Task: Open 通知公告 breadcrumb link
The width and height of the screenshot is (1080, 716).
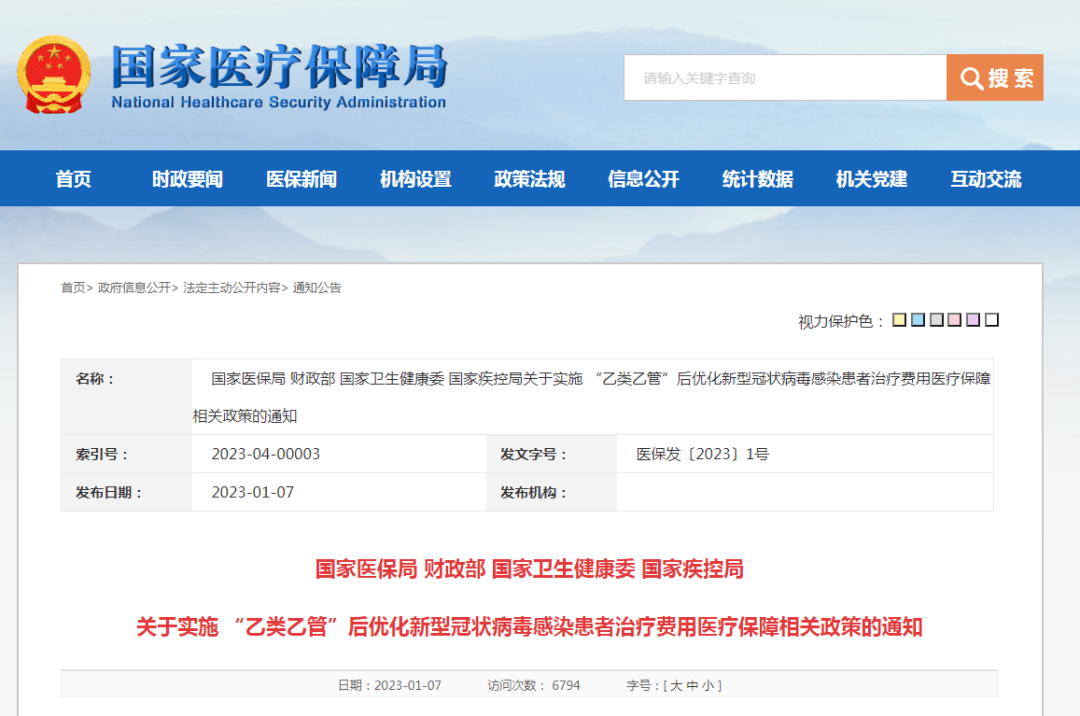Action: pos(317,288)
